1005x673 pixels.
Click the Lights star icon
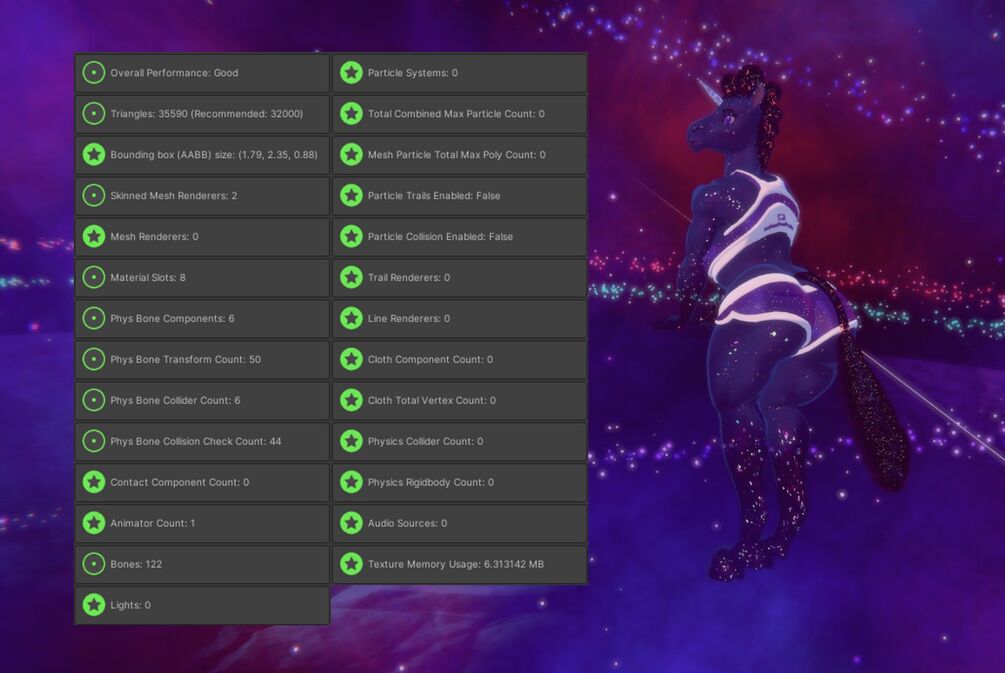tap(94, 605)
